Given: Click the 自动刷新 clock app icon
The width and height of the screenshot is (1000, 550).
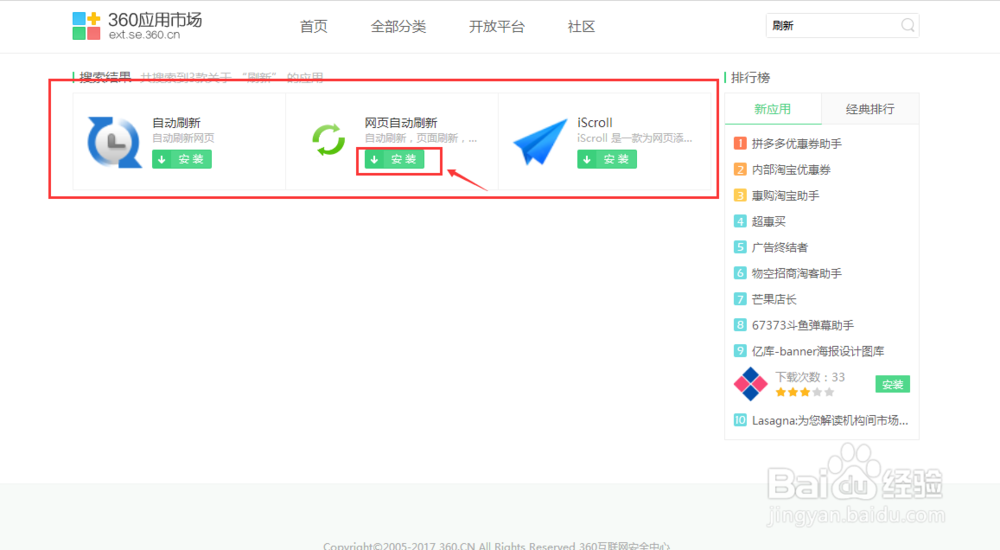Looking at the screenshot, I should (114, 142).
